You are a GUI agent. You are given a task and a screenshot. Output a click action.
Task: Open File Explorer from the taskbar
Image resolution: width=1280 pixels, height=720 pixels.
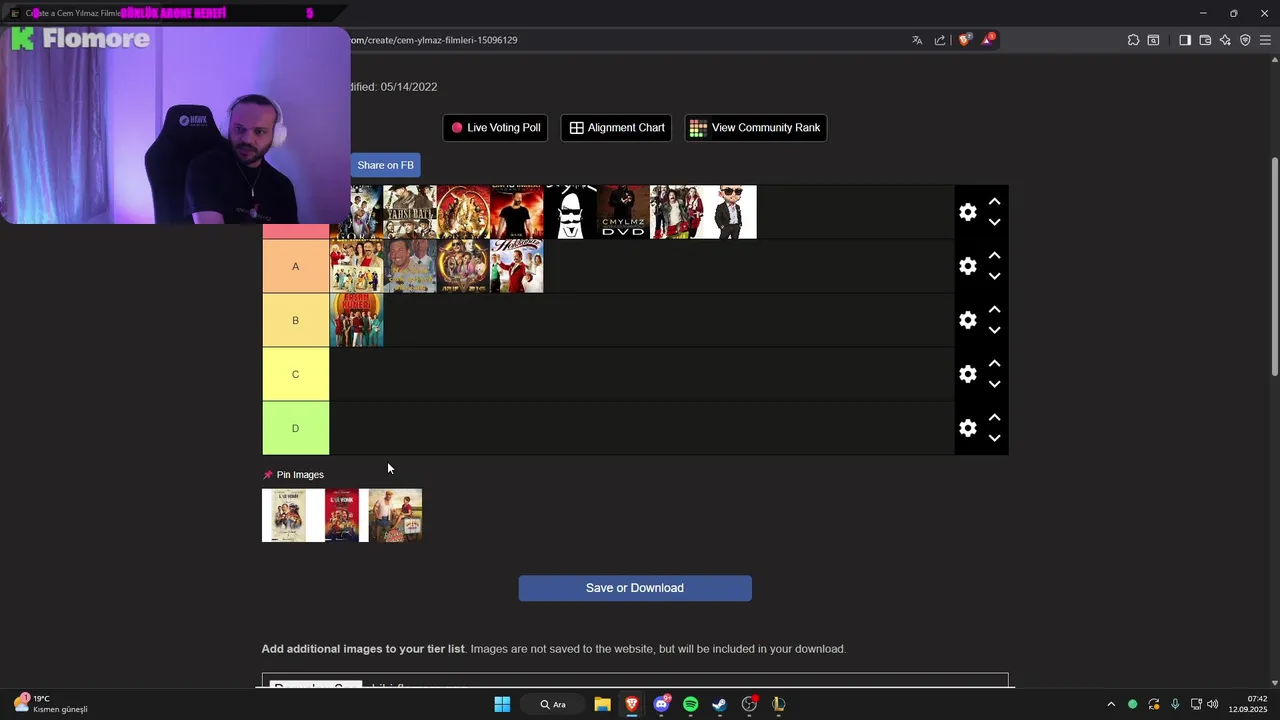(x=602, y=704)
